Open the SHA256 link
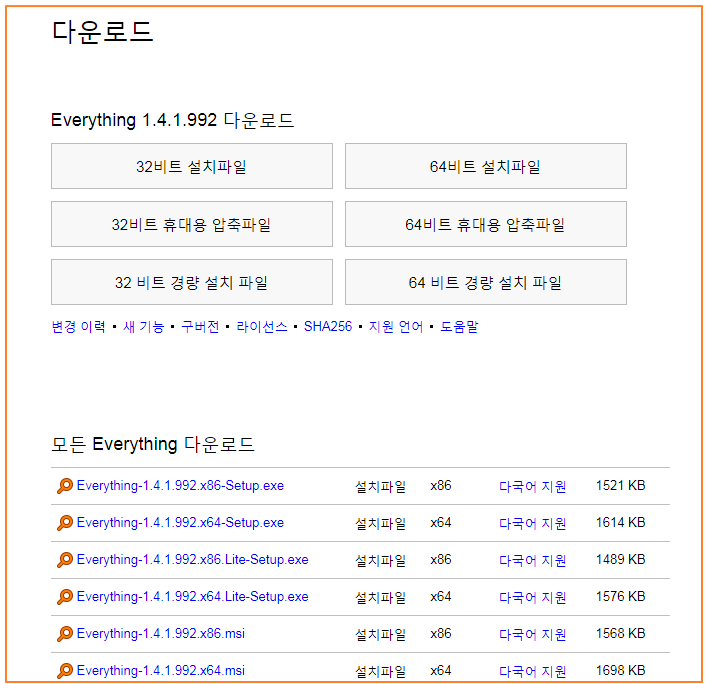Viewport: 710px width, 684px height. 328,326
